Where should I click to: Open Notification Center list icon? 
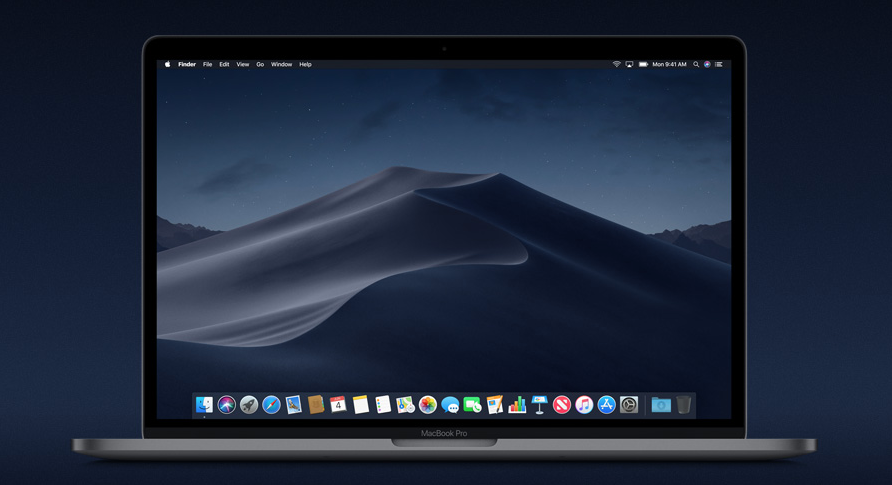(719, 64)
